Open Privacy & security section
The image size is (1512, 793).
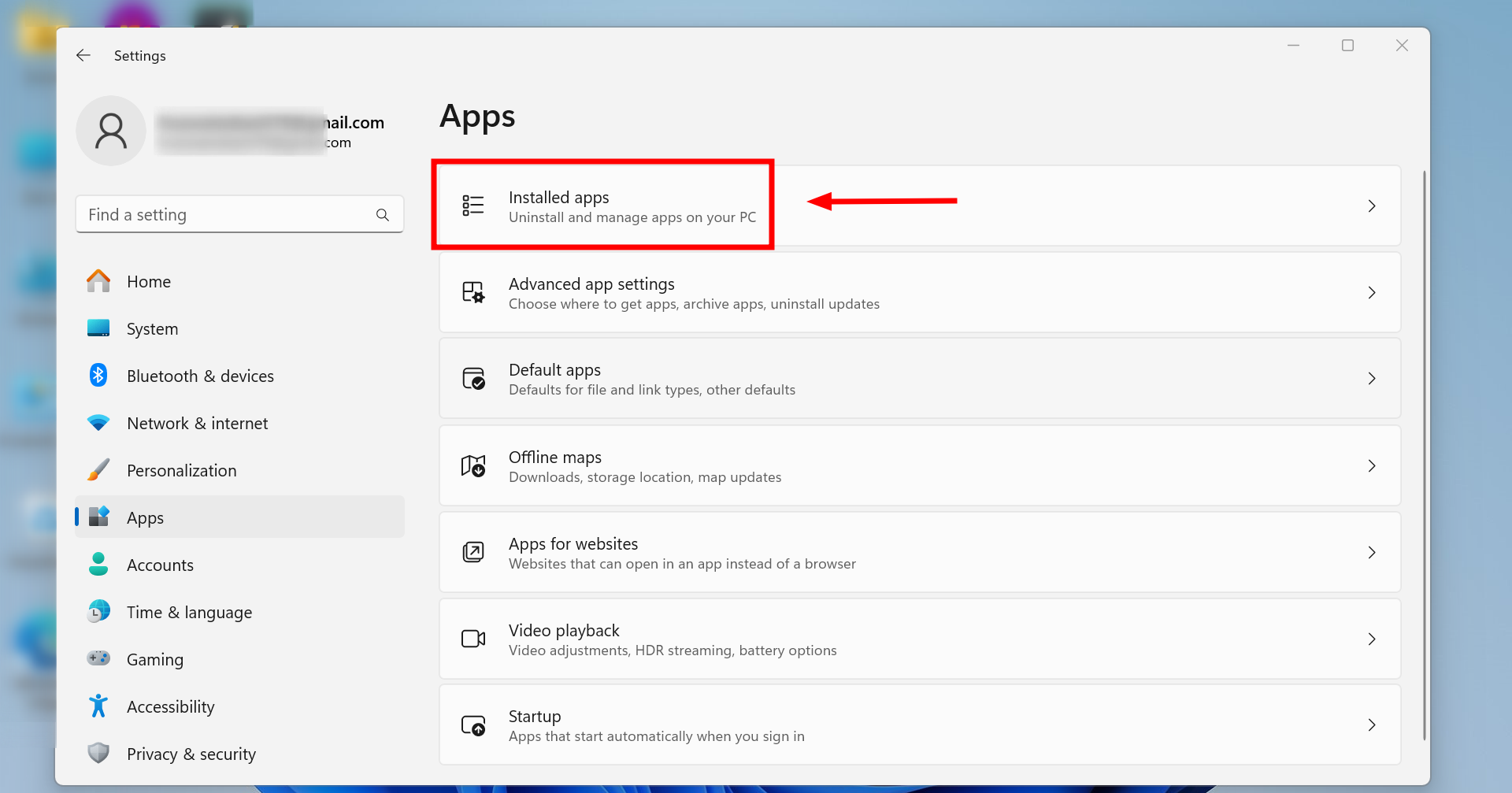click(x=191, y=754)
